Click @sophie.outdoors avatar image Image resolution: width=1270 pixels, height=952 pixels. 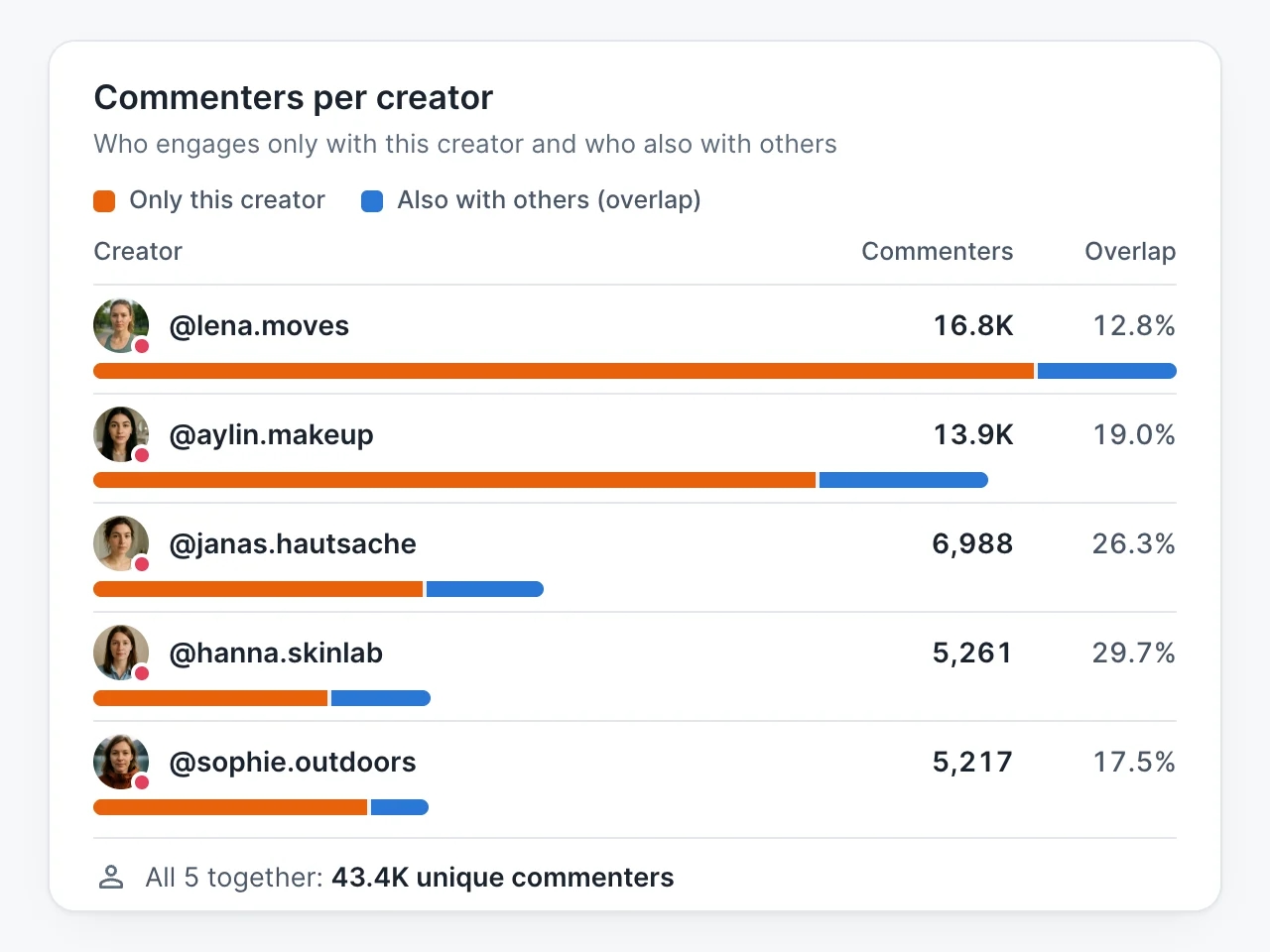click(x=121, y=762)
